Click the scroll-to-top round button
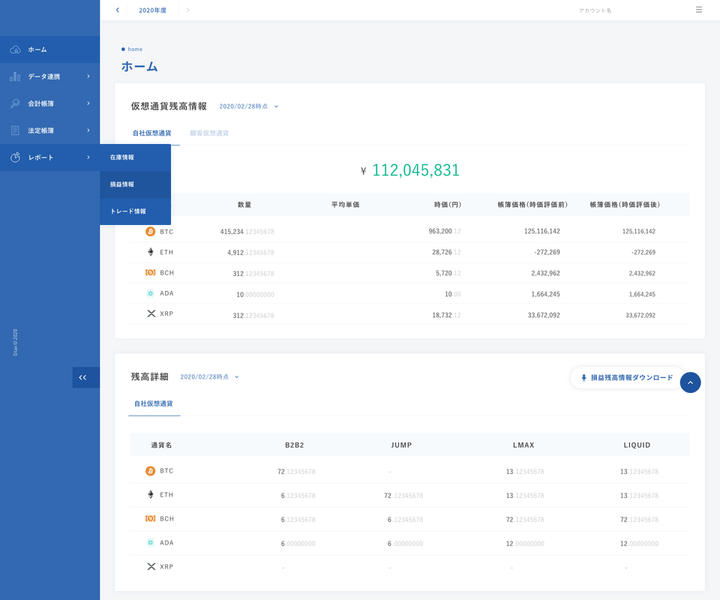 tap(690, 382)
